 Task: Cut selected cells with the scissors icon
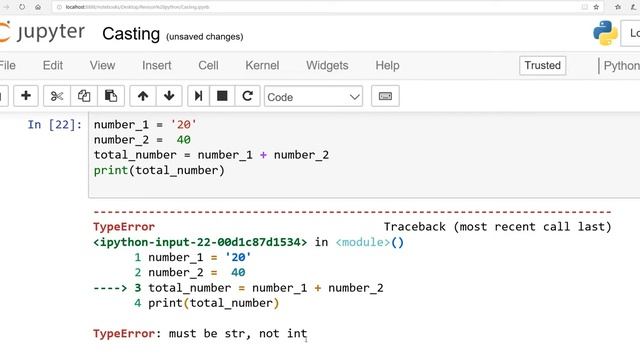click(x=57, y=96)
